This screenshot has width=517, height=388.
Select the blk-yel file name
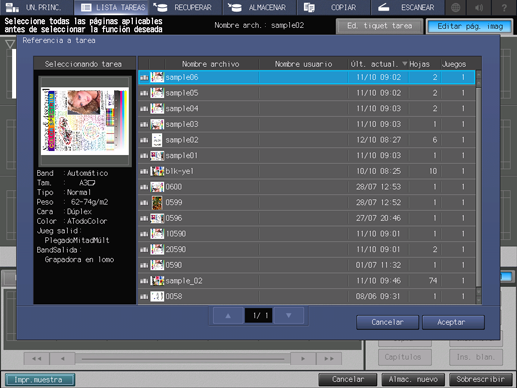[179, 171]
